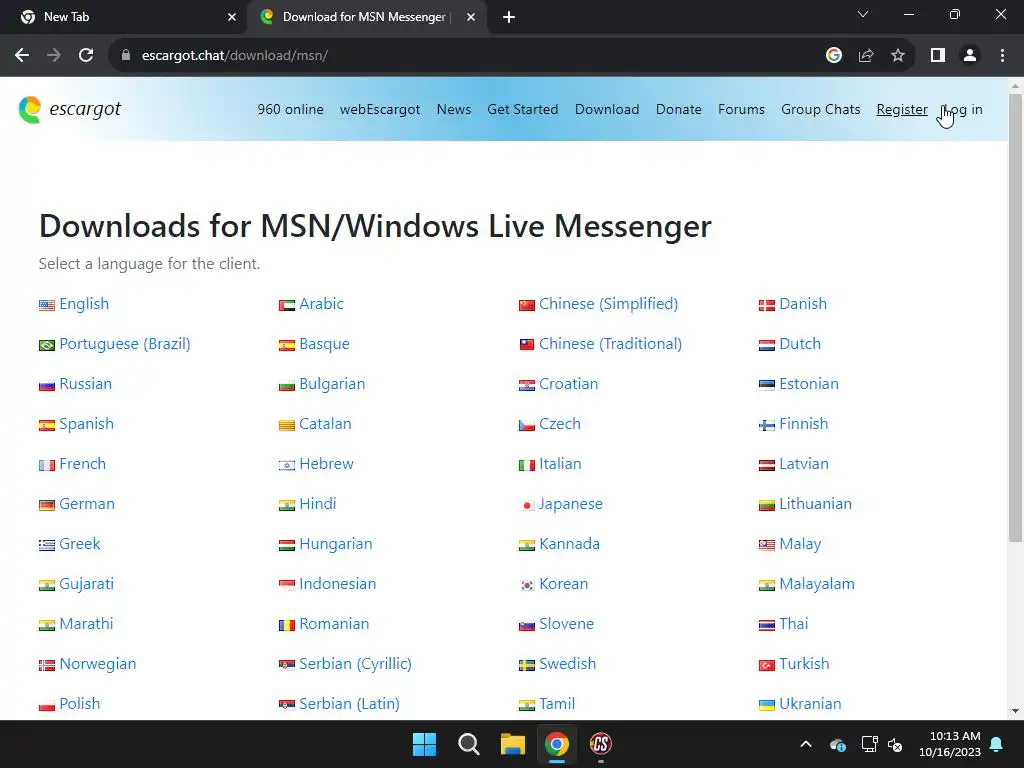This screenshot has height=768, width=1024.
Task: Open File Explorer from taskbar
Action: pos(513,744)
